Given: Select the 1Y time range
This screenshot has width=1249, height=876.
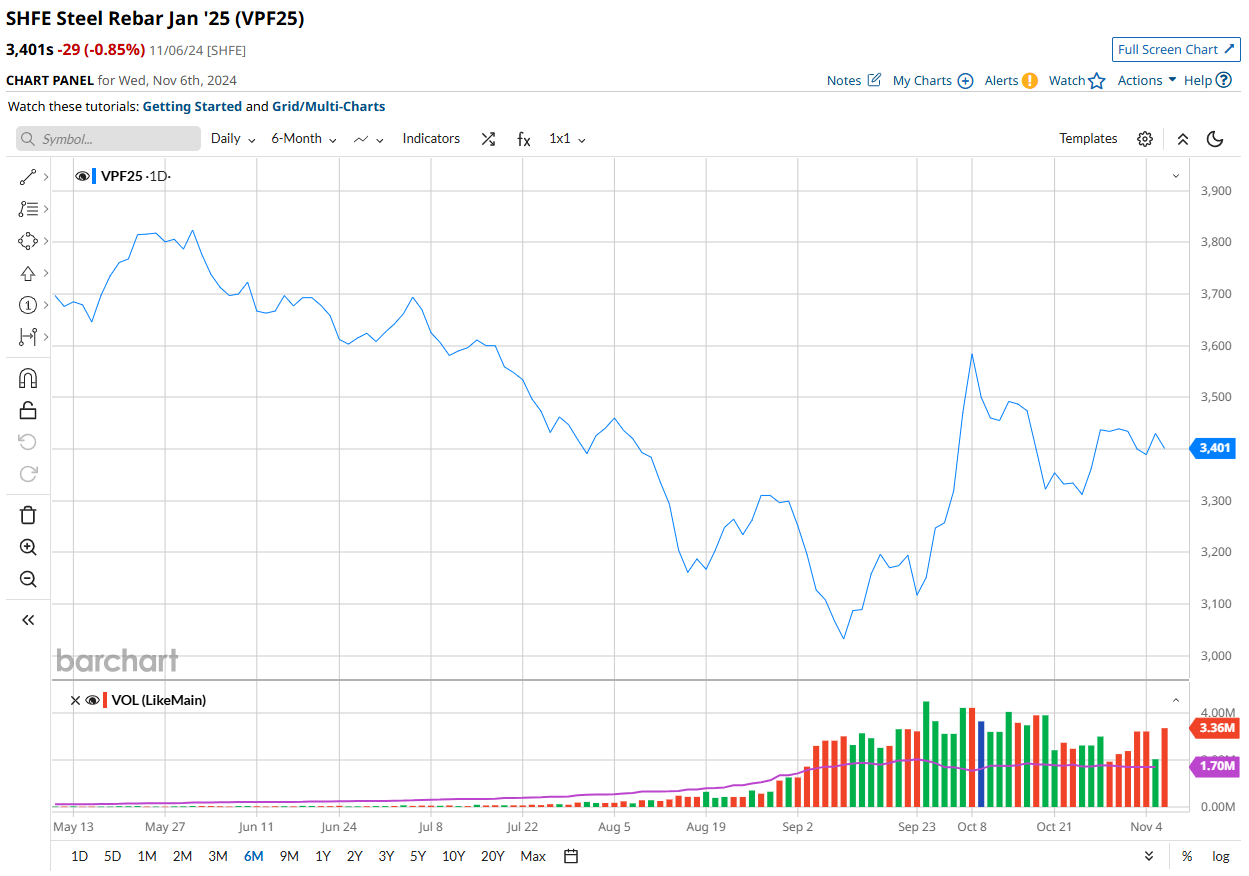Looking at the screenshot, I should (x=323, y=856).
